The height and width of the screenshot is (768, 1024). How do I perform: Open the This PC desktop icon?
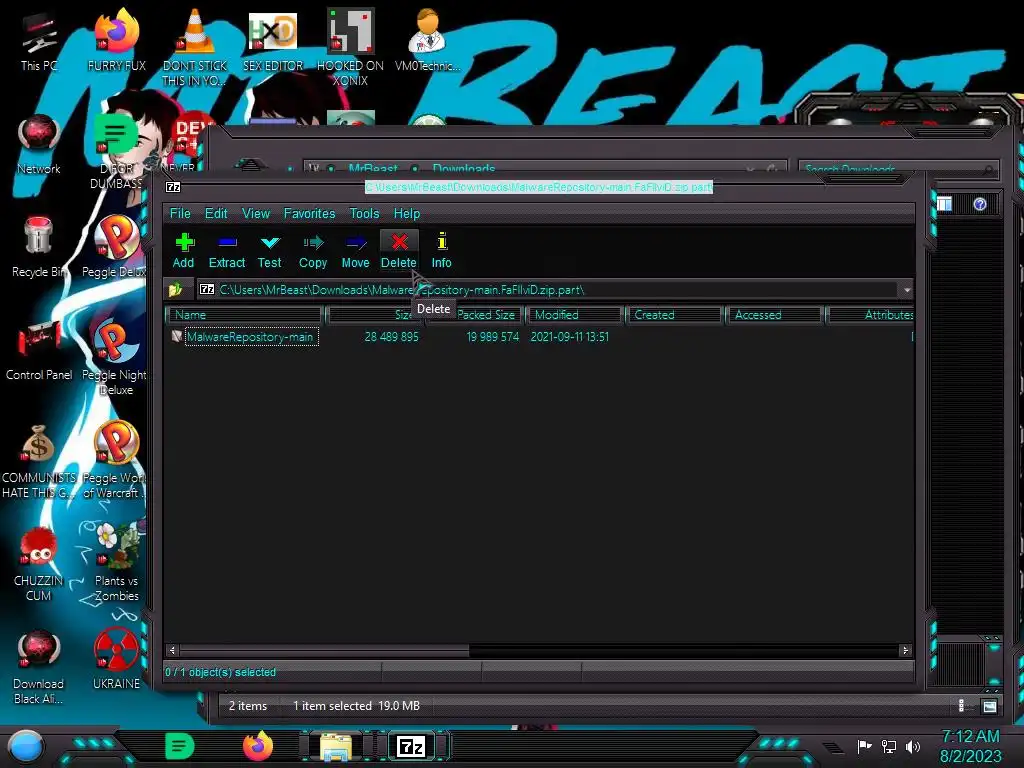[39, 40]
